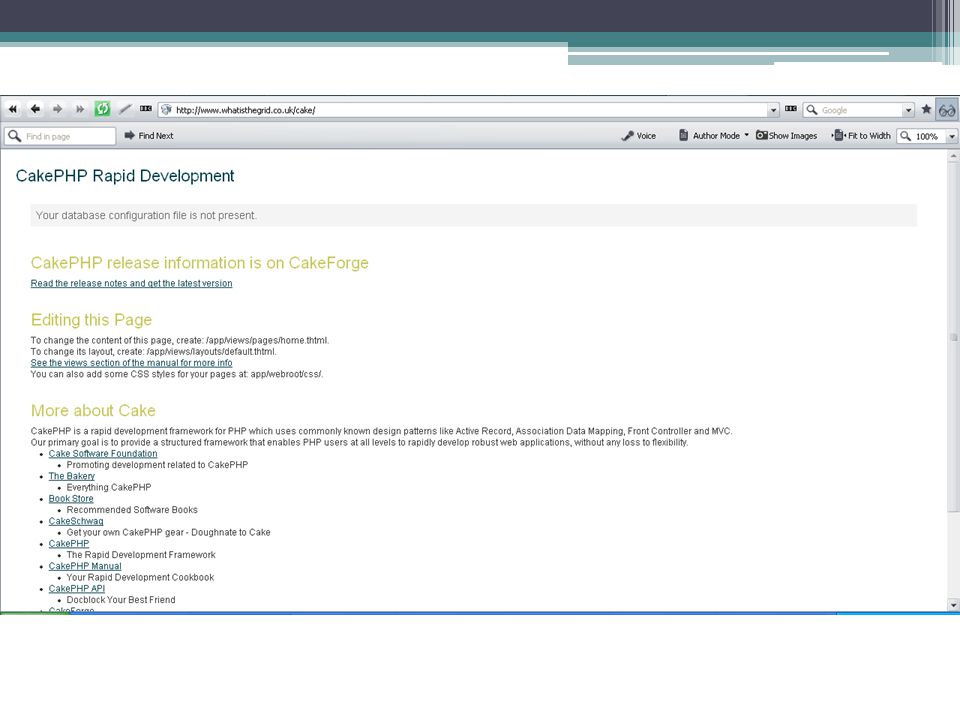The image size is (960, 720).
Task: Open the Cake Software Foundation link
Action: pyautogui.click(x=103, y=454)
